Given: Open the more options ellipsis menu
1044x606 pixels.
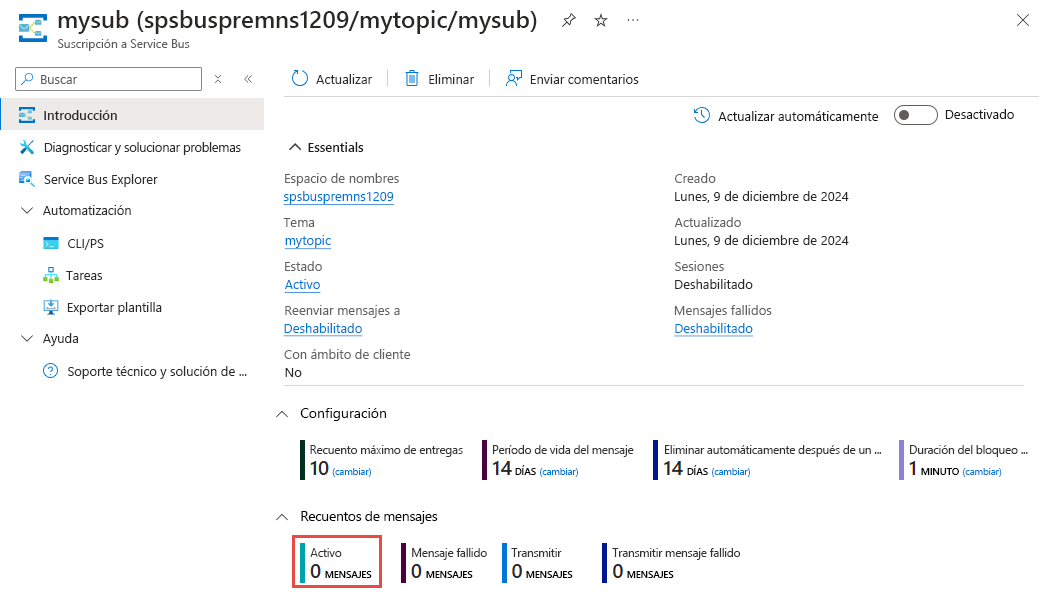Looking at the screenshot, I should coord(633,21).
